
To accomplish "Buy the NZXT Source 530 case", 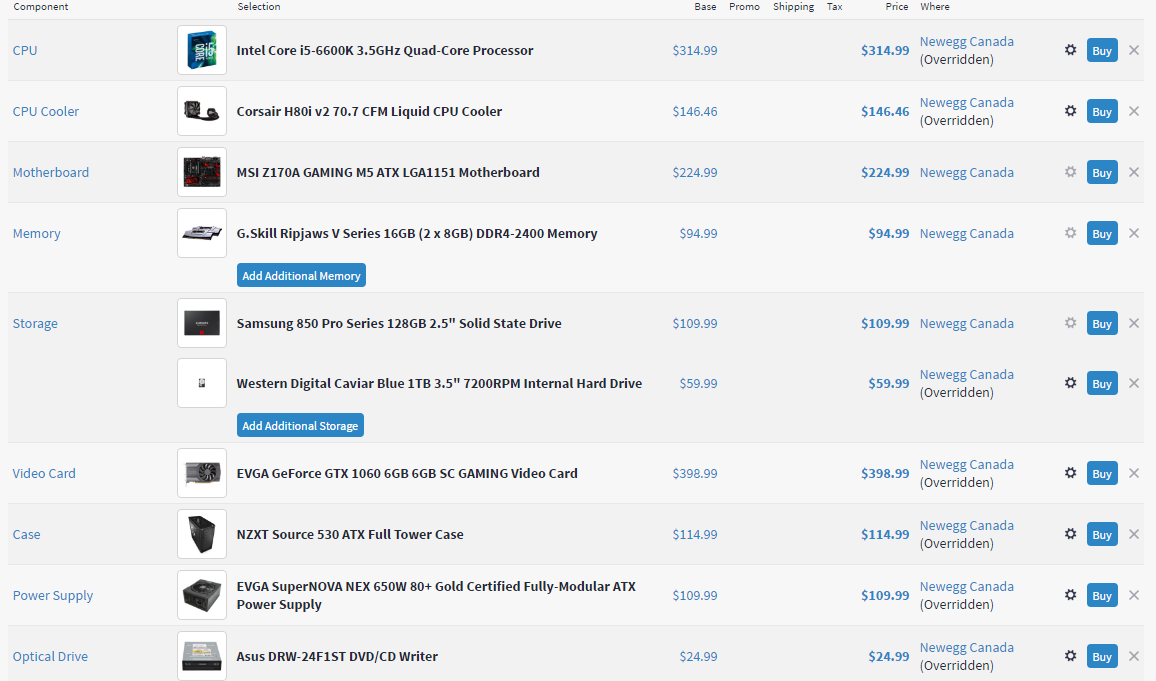I will point(1102,534).
